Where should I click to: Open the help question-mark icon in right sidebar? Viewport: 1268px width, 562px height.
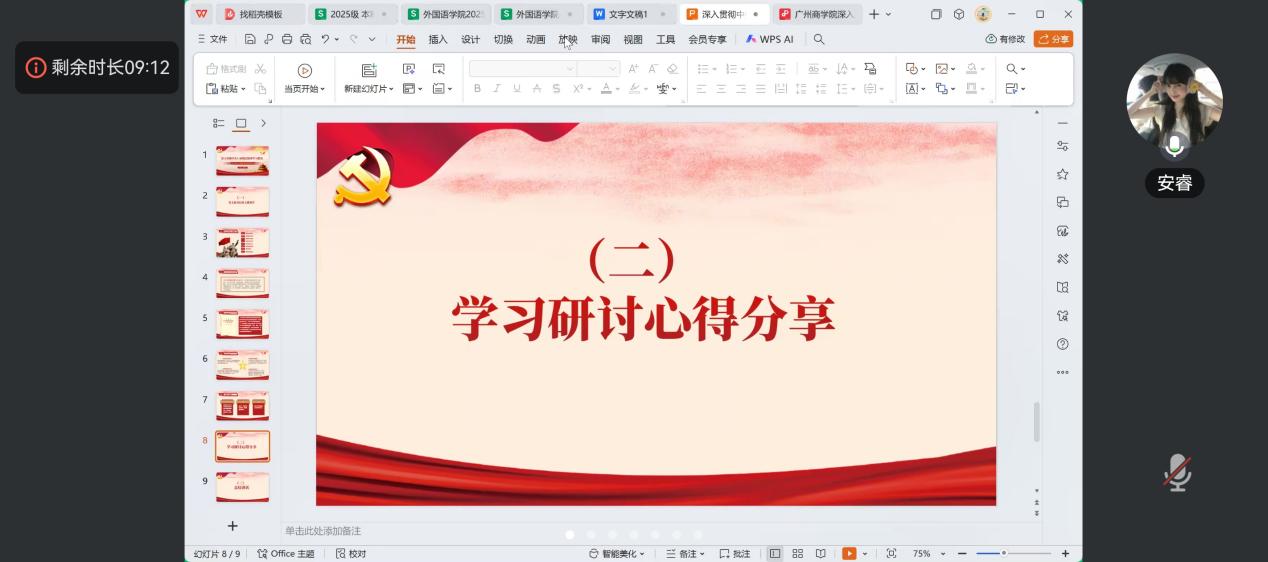(1062, 344)
